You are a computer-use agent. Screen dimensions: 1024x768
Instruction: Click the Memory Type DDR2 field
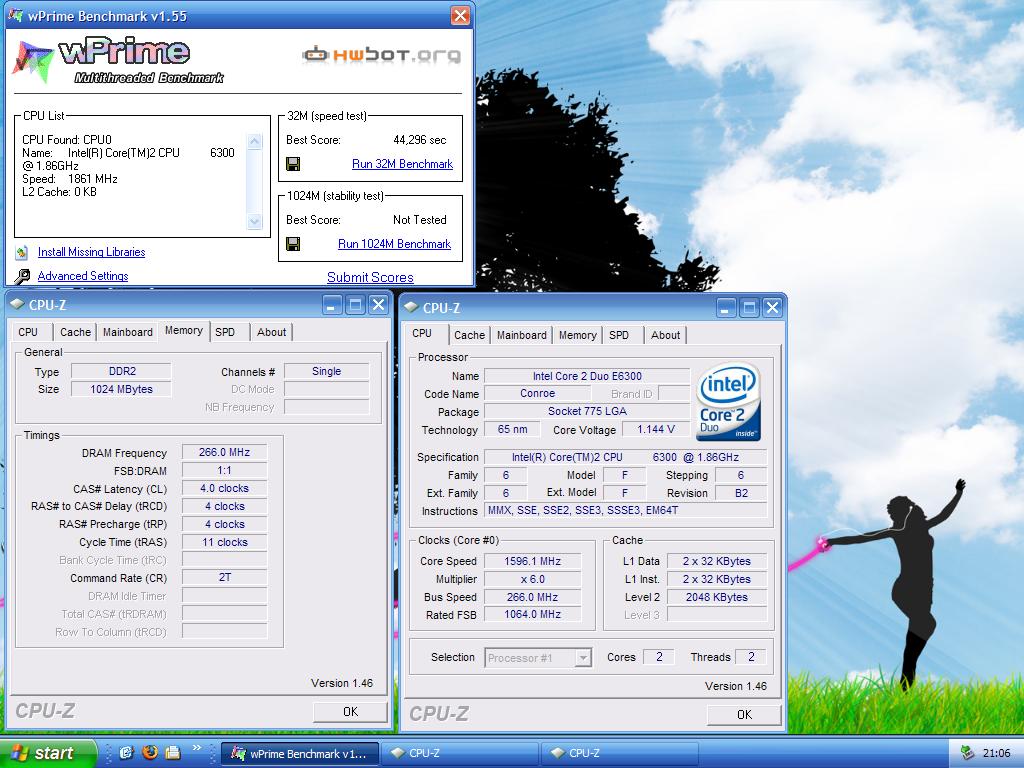point(121,371)
